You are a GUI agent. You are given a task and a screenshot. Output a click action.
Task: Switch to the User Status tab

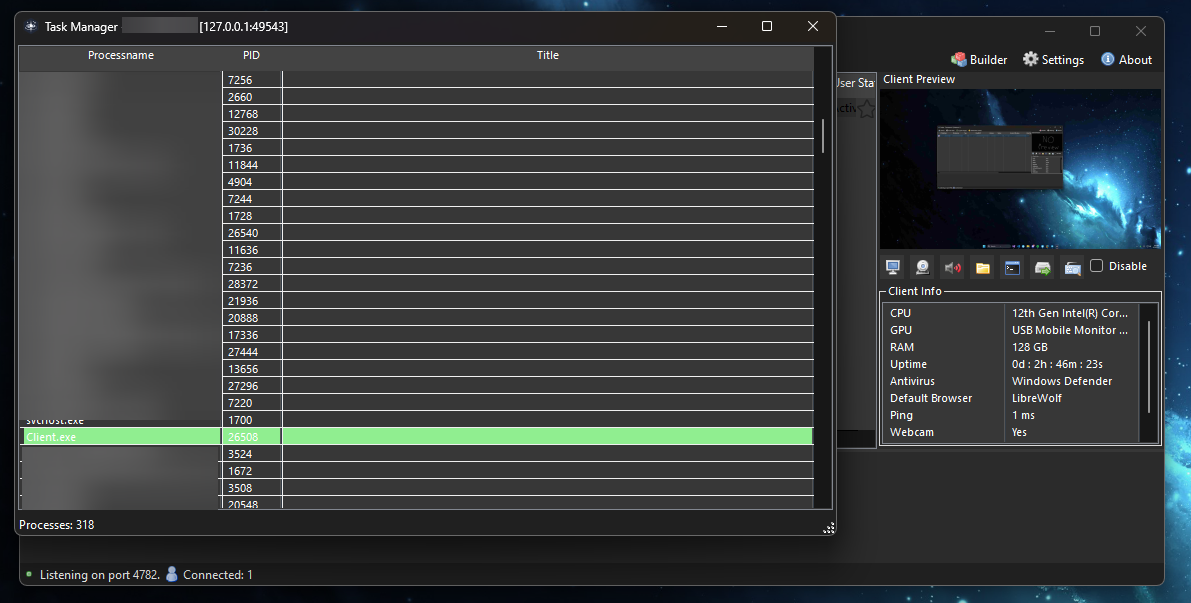tap(855, 83)
